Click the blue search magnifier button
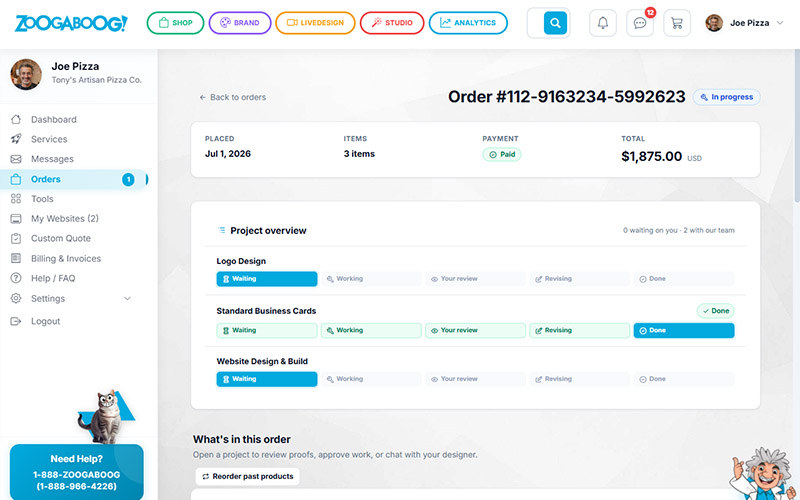Image resolution: width=800 pixels, height=500 pixels. 555,23
